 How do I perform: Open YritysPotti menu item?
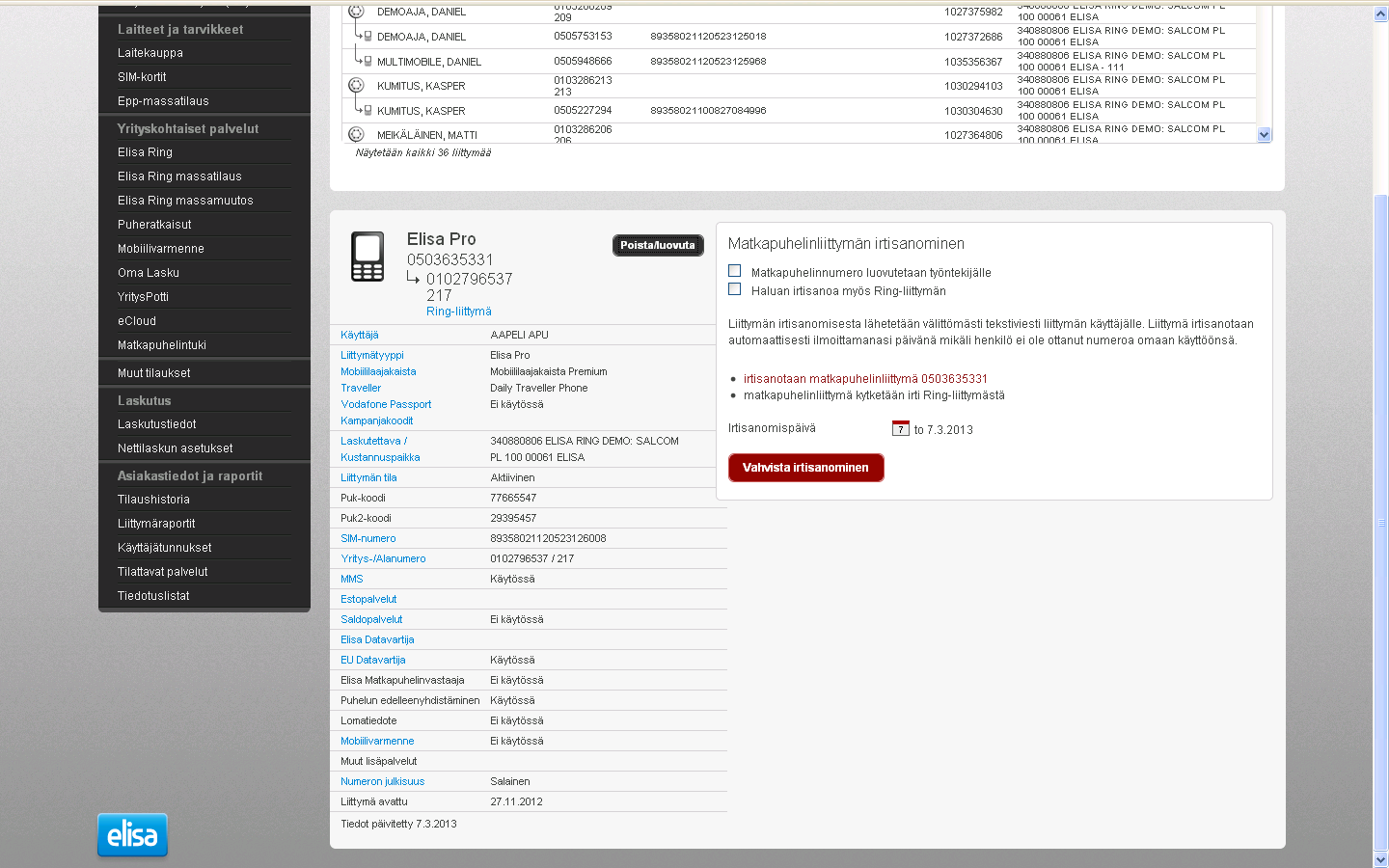[143, 297]
